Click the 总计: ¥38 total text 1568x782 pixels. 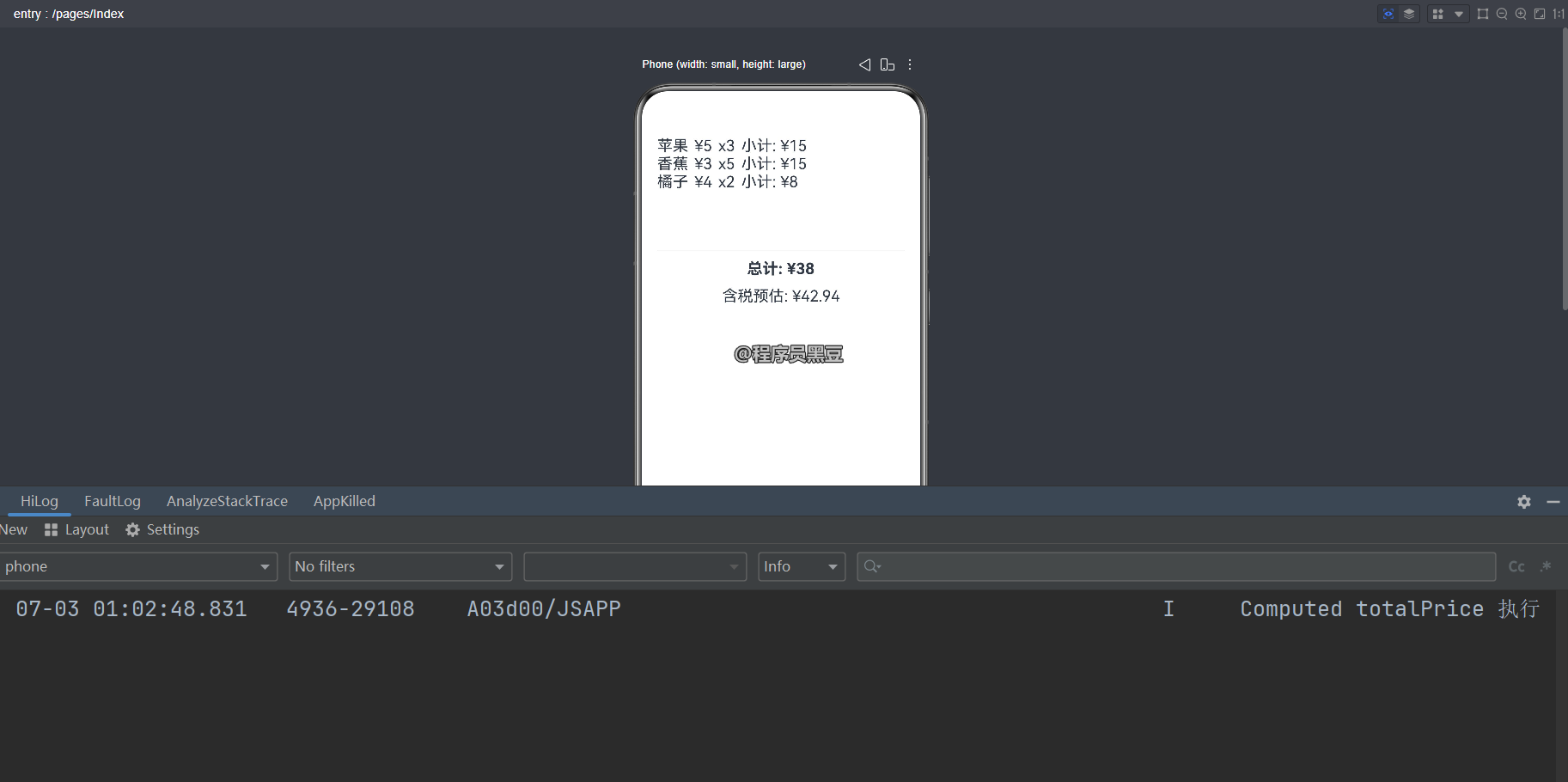click(x=781, y=269)
